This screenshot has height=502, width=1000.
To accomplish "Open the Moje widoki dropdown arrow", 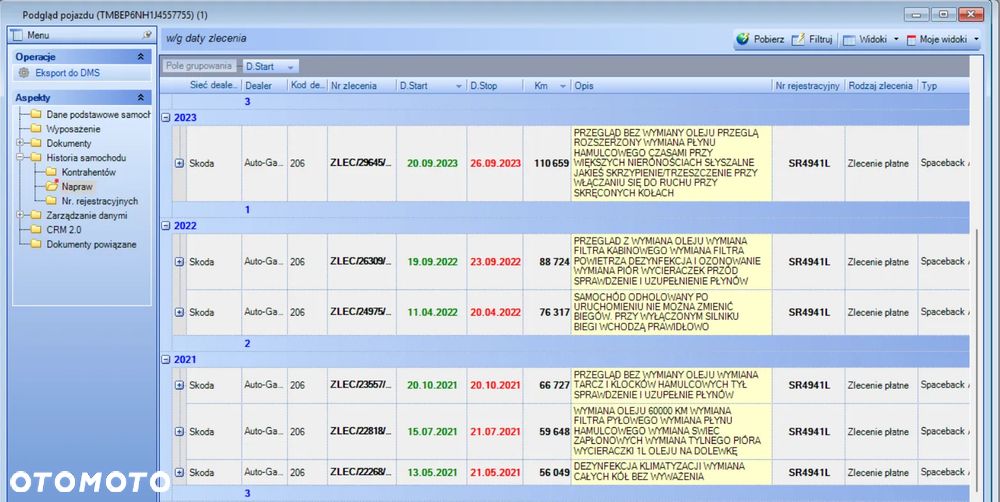I will (x=976, y=40).
